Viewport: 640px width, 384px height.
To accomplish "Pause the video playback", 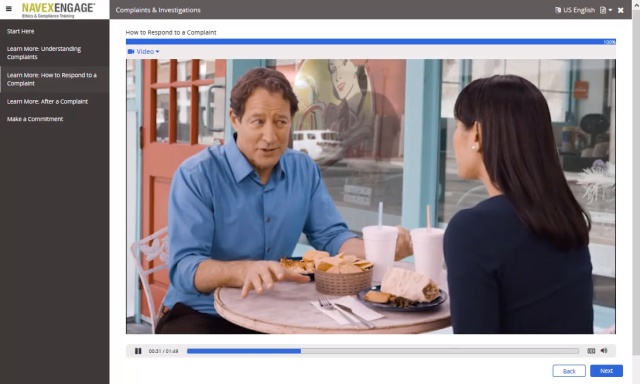I will point(138,351).
